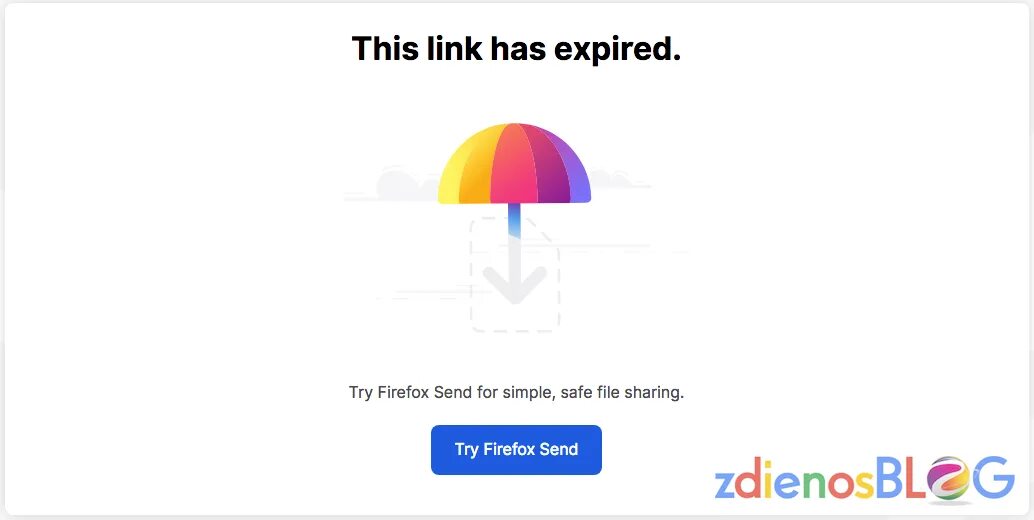Click the pink center umbrella segment
The height and width of the screenshot is (520, 1034).
[514, 163]
